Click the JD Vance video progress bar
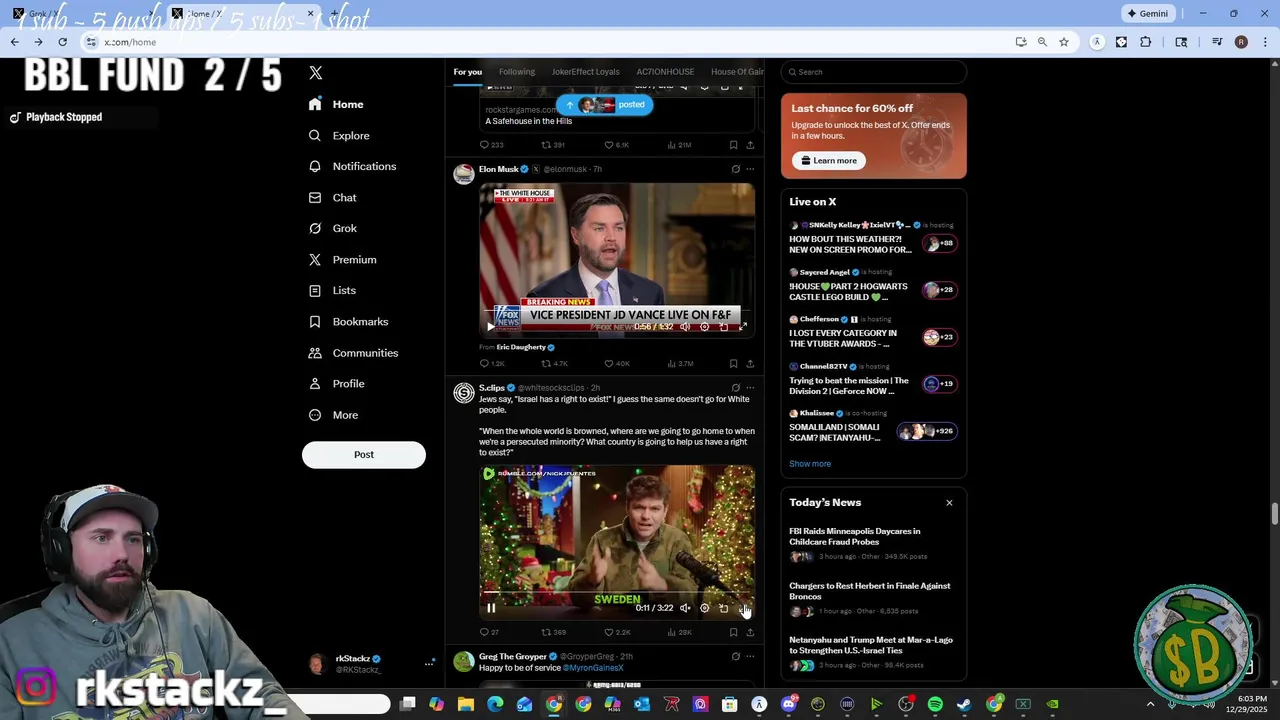This screenshot has height=720, width=1280. (x=617, y=311)
